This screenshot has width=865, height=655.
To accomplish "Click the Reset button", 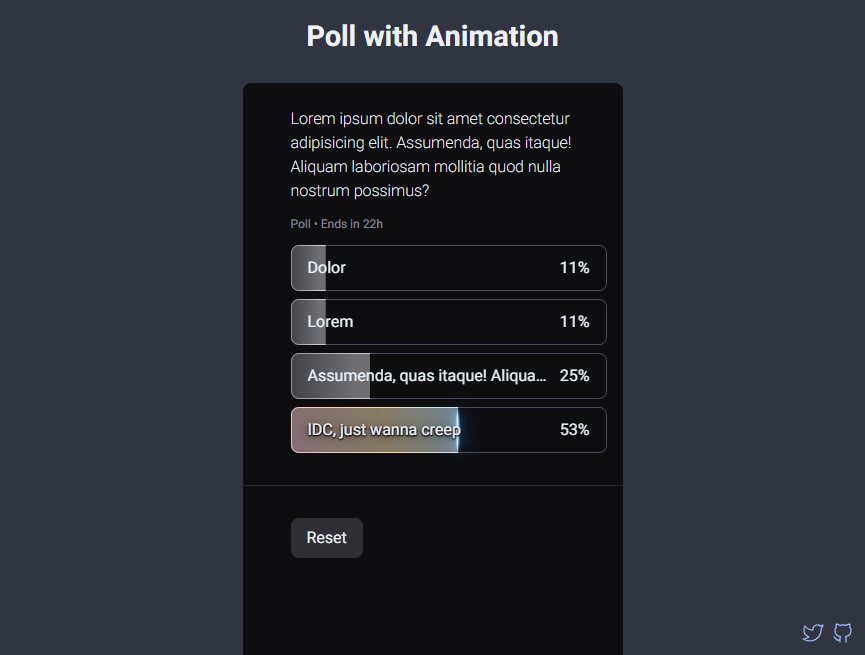I will click(x=327, y=537).
